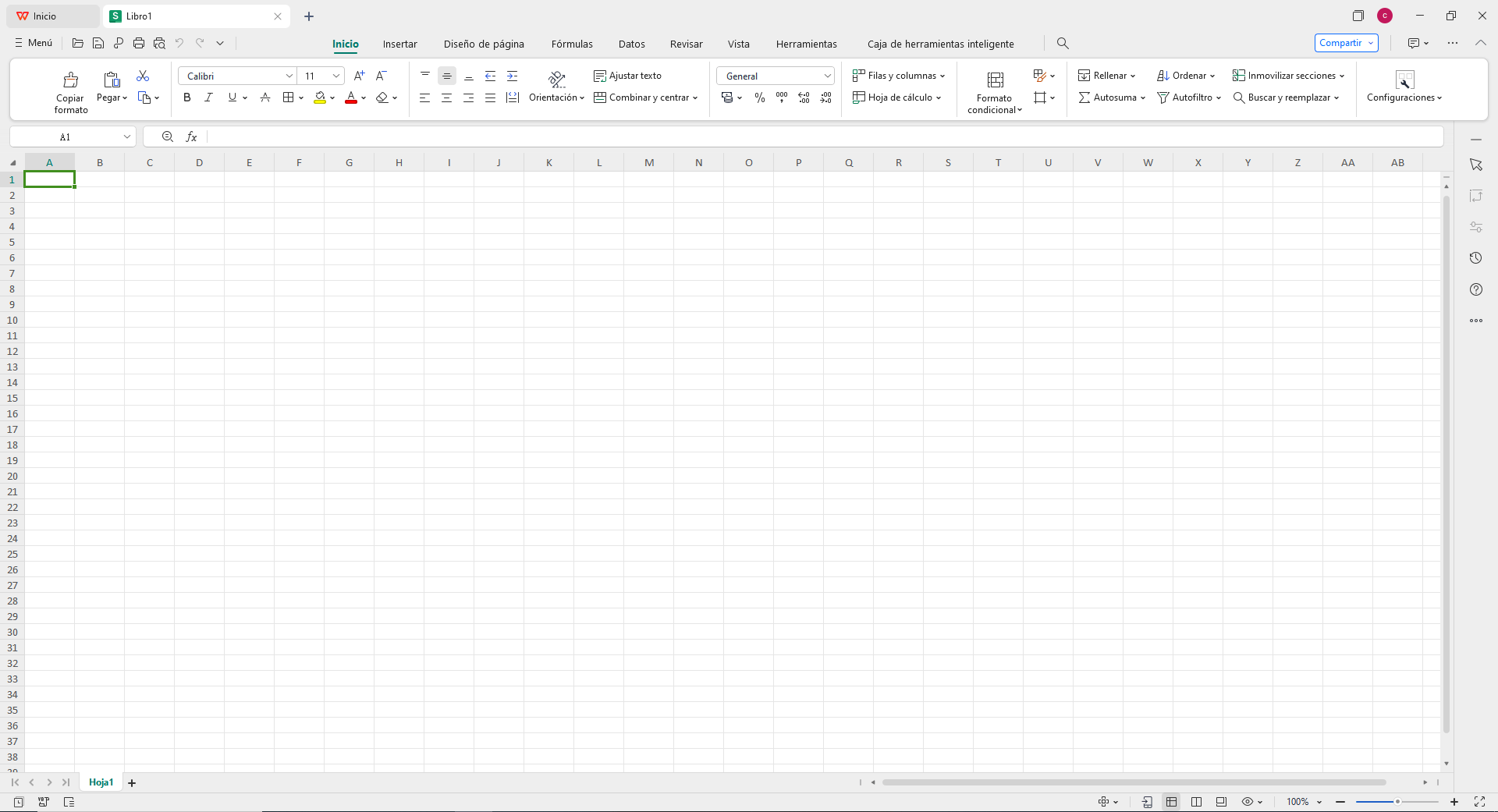Click the Cut scissors icon
The image size is (1498, 812).
(143, 76)
